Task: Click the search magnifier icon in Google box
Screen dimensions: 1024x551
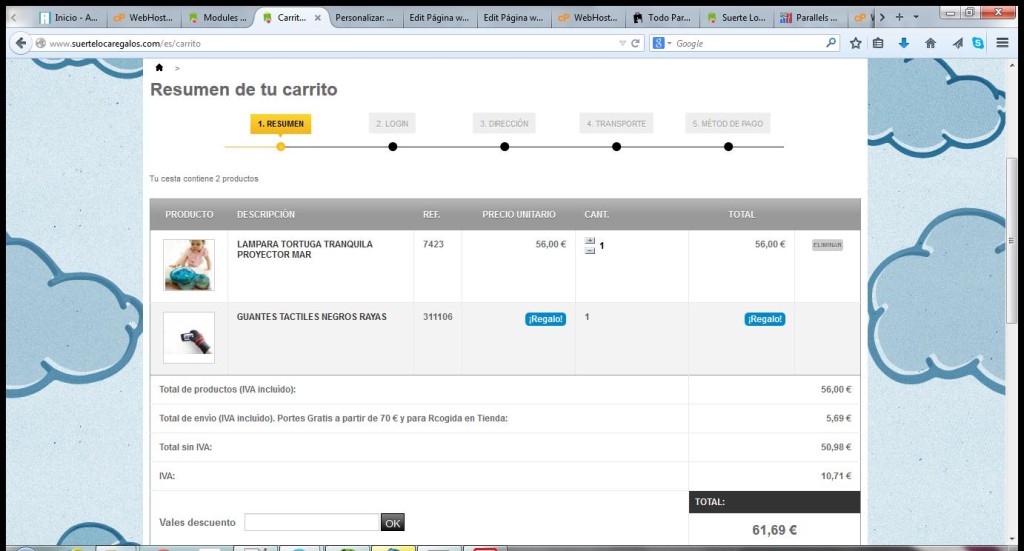Action: tap(830, 43)
